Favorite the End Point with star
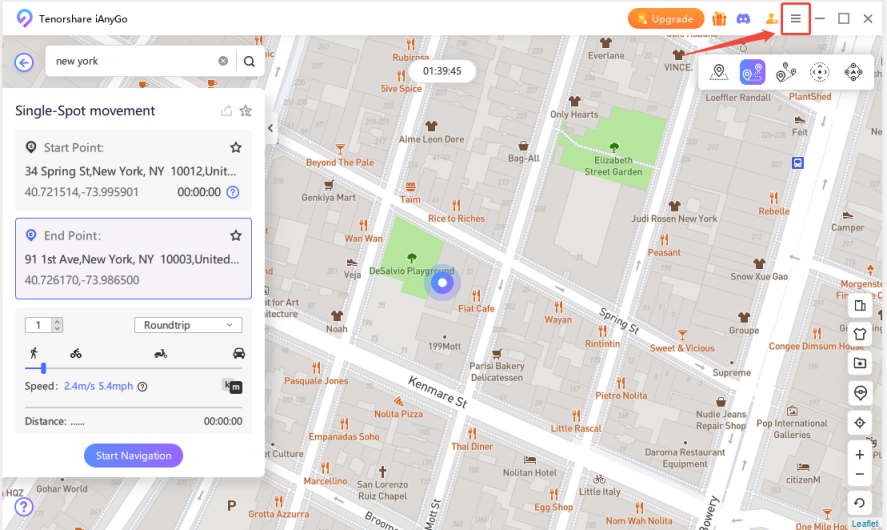The height and width of the screenshot is (530, 887). [236, 236]
